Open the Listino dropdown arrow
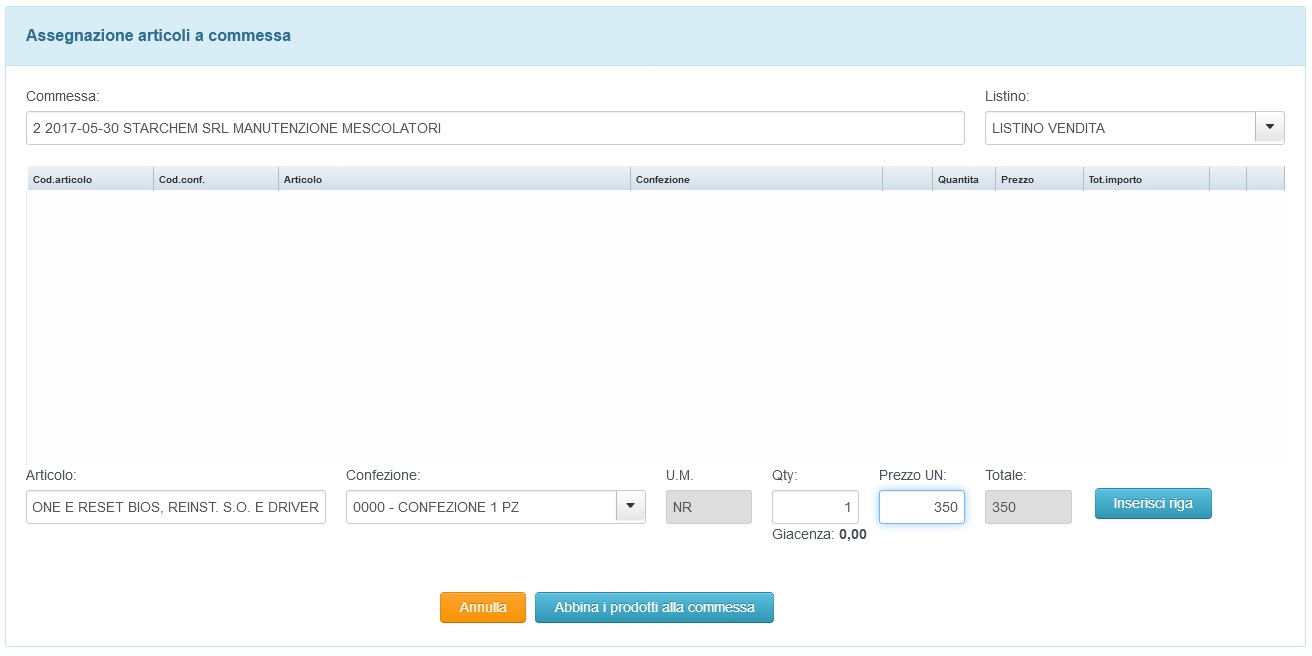This screenshot has height=656, width=1312. (x=1269, y=128)
